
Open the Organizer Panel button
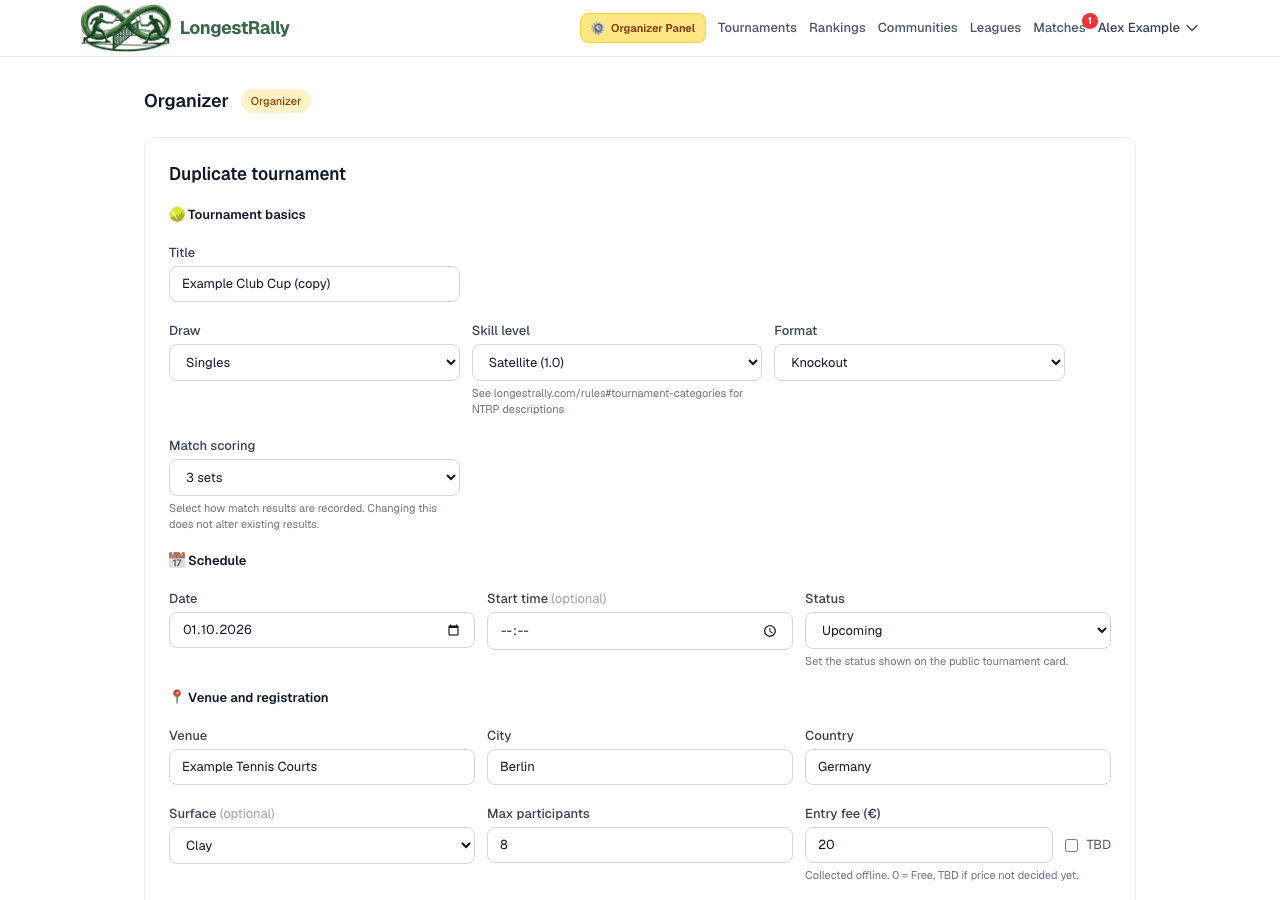click(643, 28)
